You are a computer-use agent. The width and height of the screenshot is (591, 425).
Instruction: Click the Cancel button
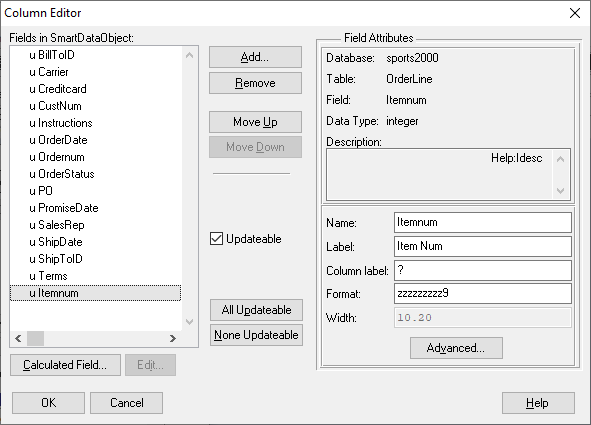click(x=127, y=403)
